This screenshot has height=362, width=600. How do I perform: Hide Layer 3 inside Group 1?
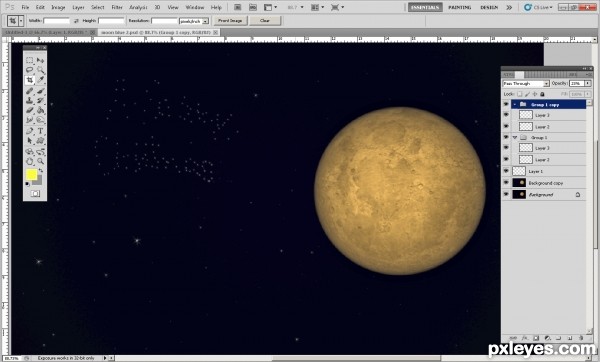[506, 148]
